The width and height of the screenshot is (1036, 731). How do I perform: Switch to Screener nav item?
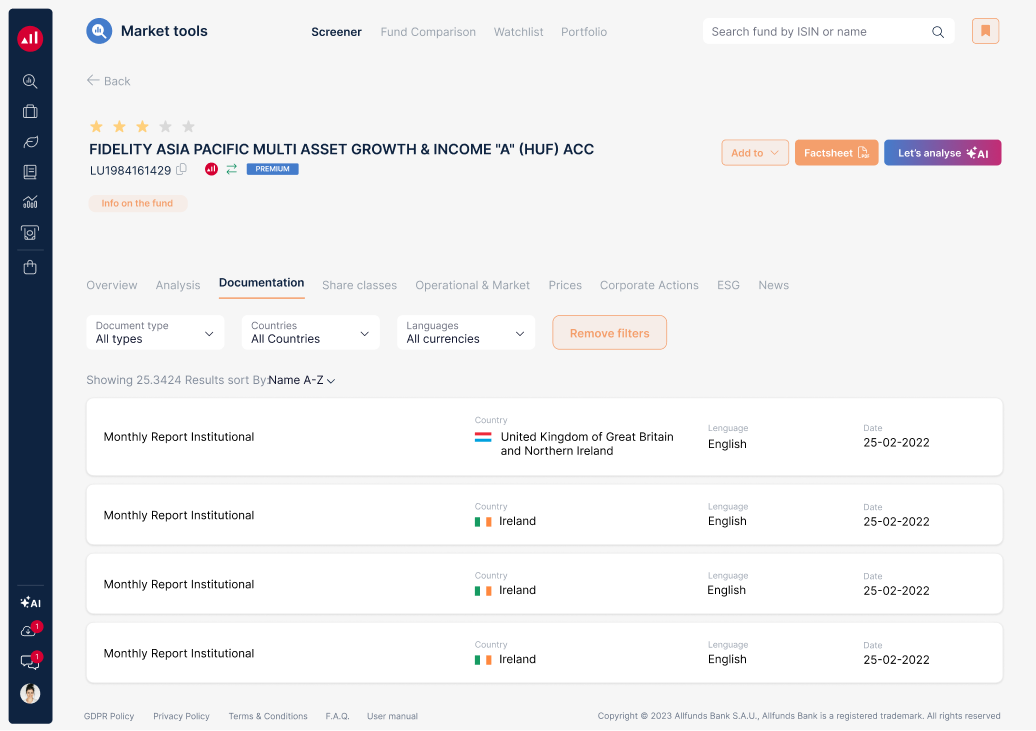(336, 32)
